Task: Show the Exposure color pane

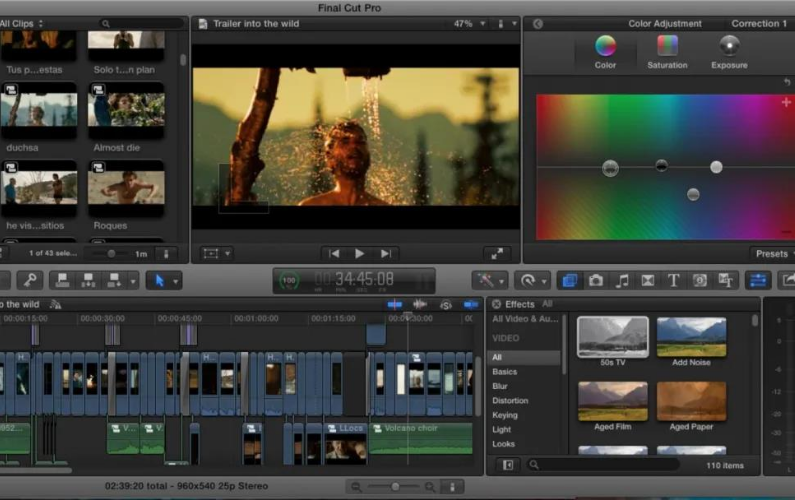Action: click(x=729, y=51)
